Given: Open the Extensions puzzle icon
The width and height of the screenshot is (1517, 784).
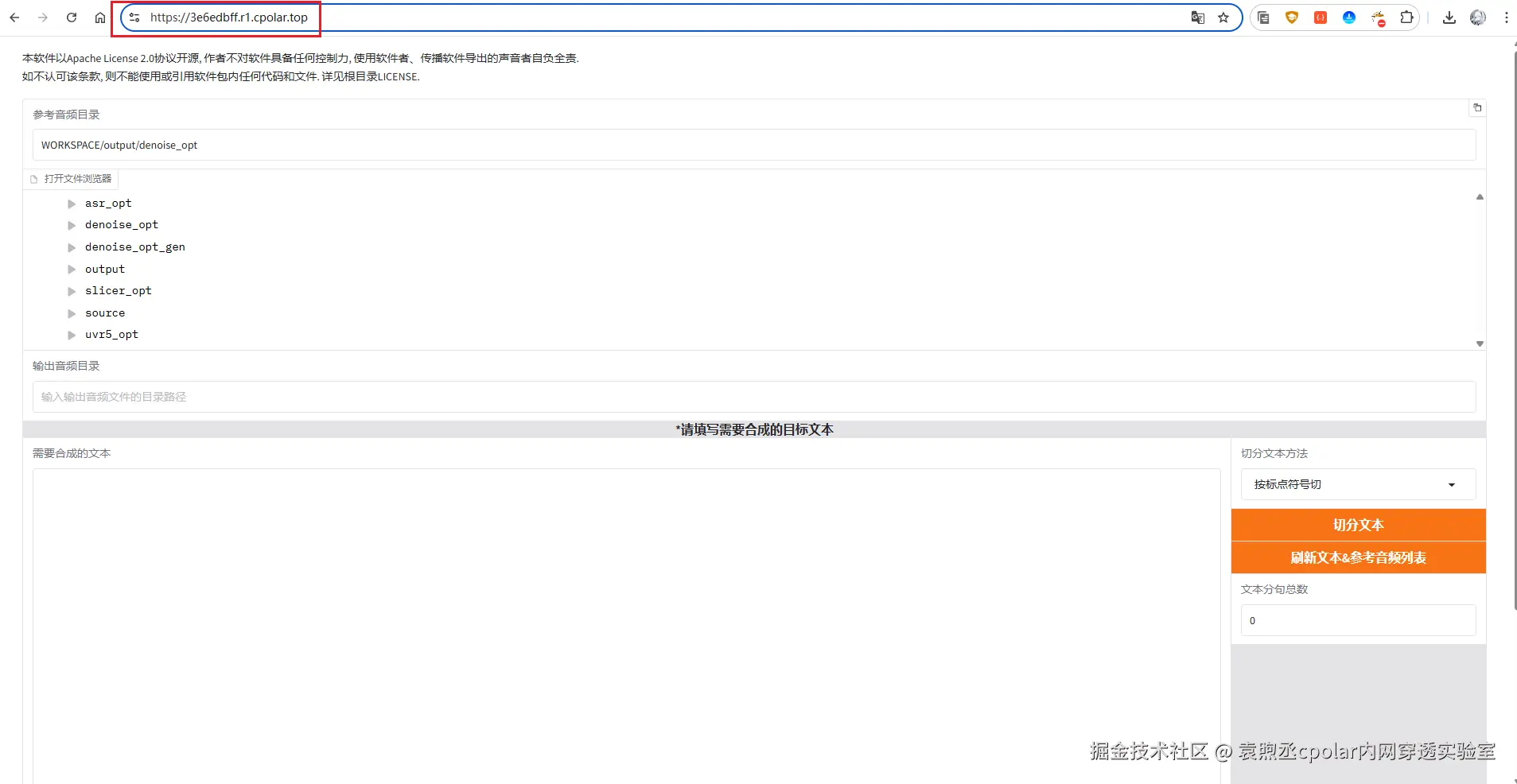Looking at the screenshot, I should (x=1407, y=17).
